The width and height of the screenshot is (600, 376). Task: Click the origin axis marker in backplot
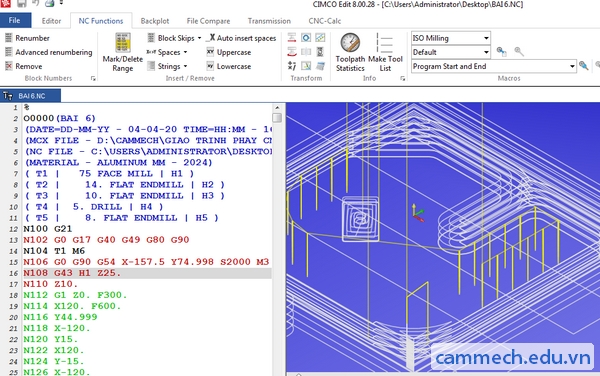(418, 213)
